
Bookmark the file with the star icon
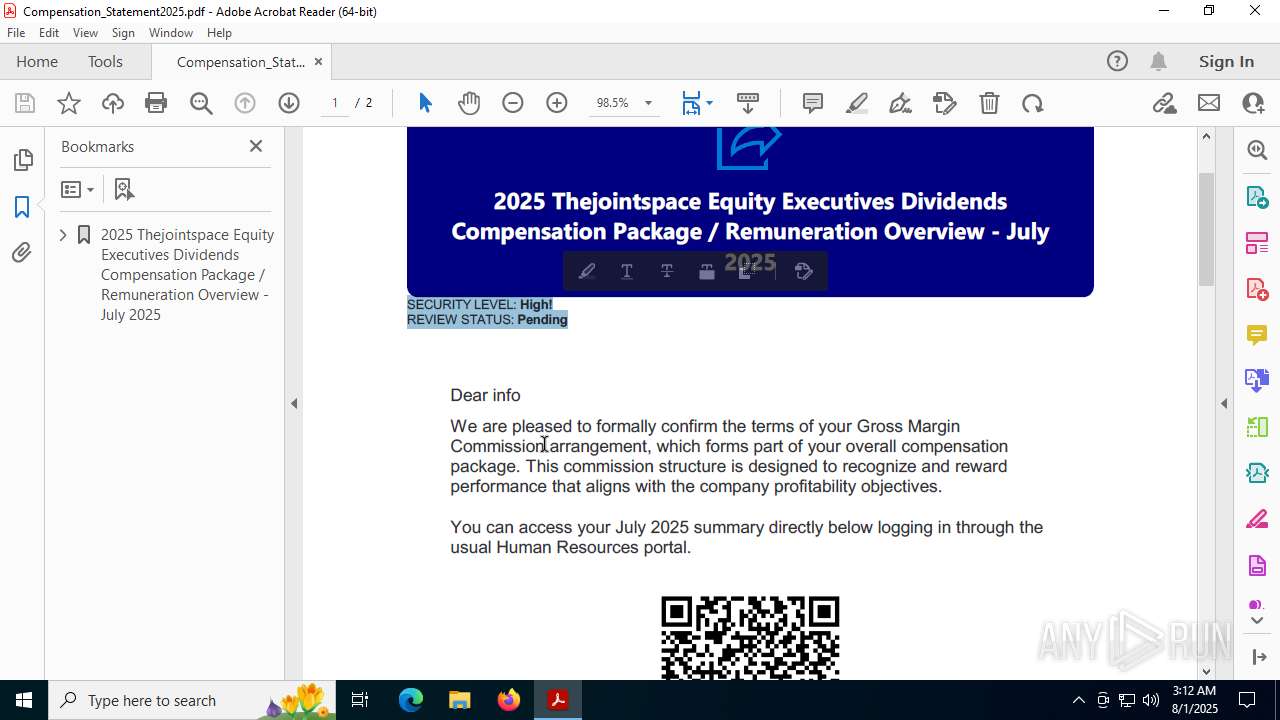(x=69, y=103)
